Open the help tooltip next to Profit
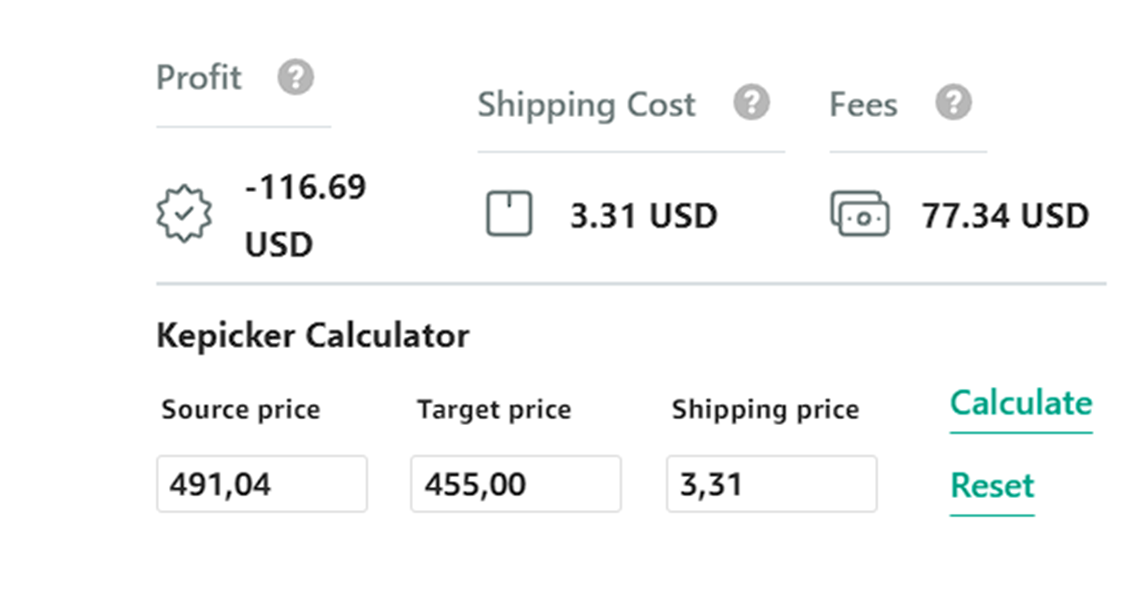 tap(295, 77)
